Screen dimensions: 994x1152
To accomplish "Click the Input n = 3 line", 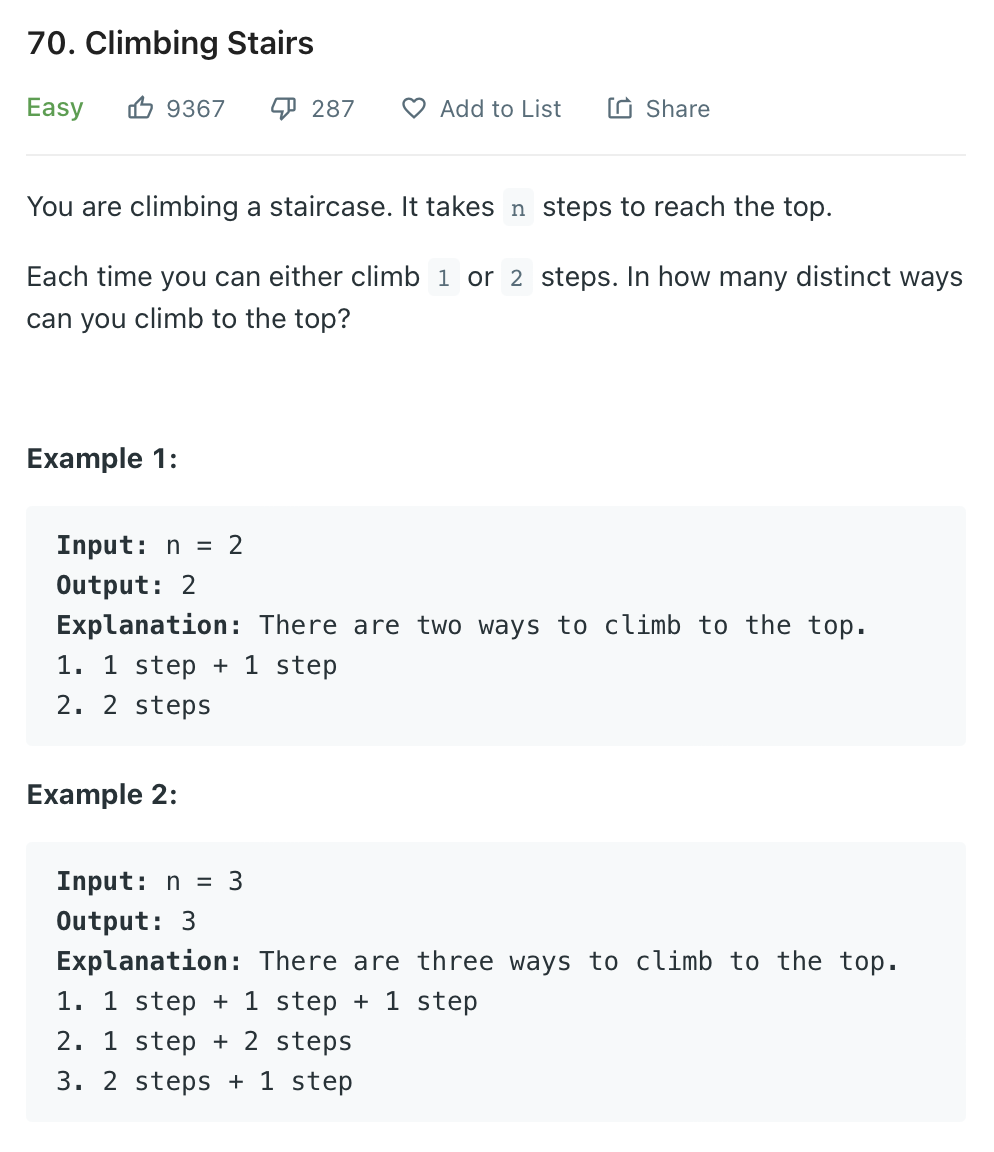I will 150,881.
